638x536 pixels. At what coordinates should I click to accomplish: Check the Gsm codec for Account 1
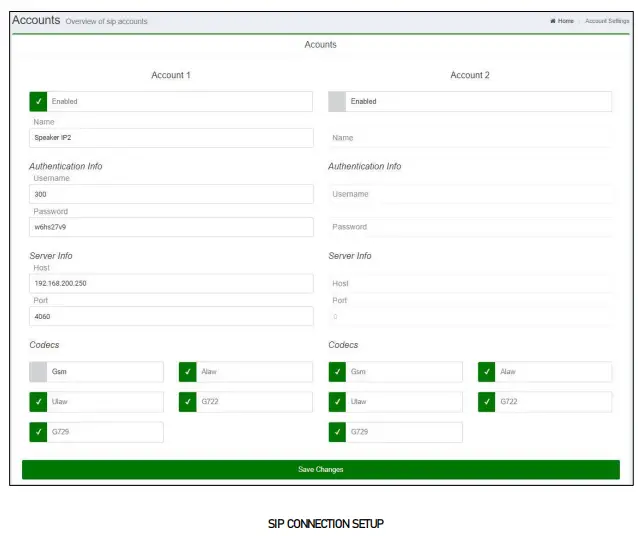pyautogui.click(x=38, y=372)
